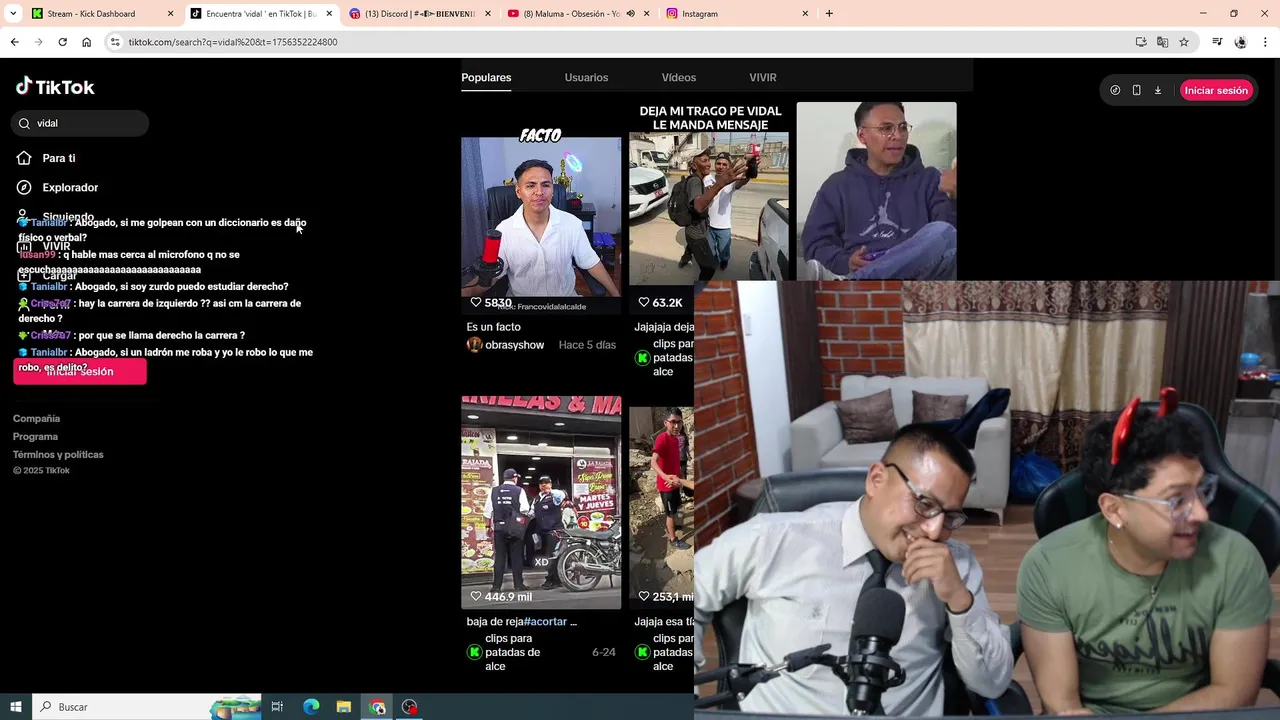Click the TikTok logo
Viewport: 1280px width, 720px height.
point(55,87)
